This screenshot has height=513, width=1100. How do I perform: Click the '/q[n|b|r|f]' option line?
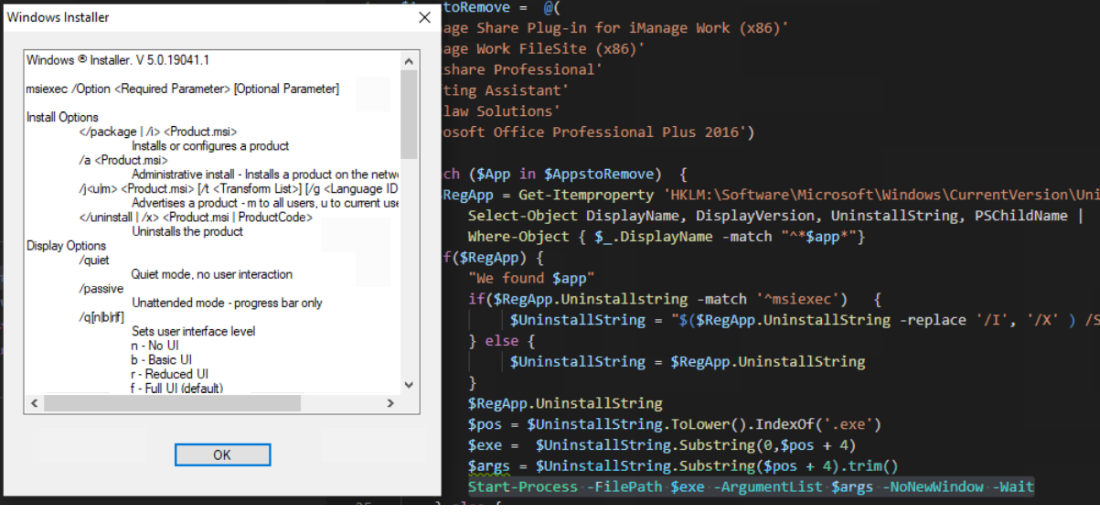pos(102,317)
